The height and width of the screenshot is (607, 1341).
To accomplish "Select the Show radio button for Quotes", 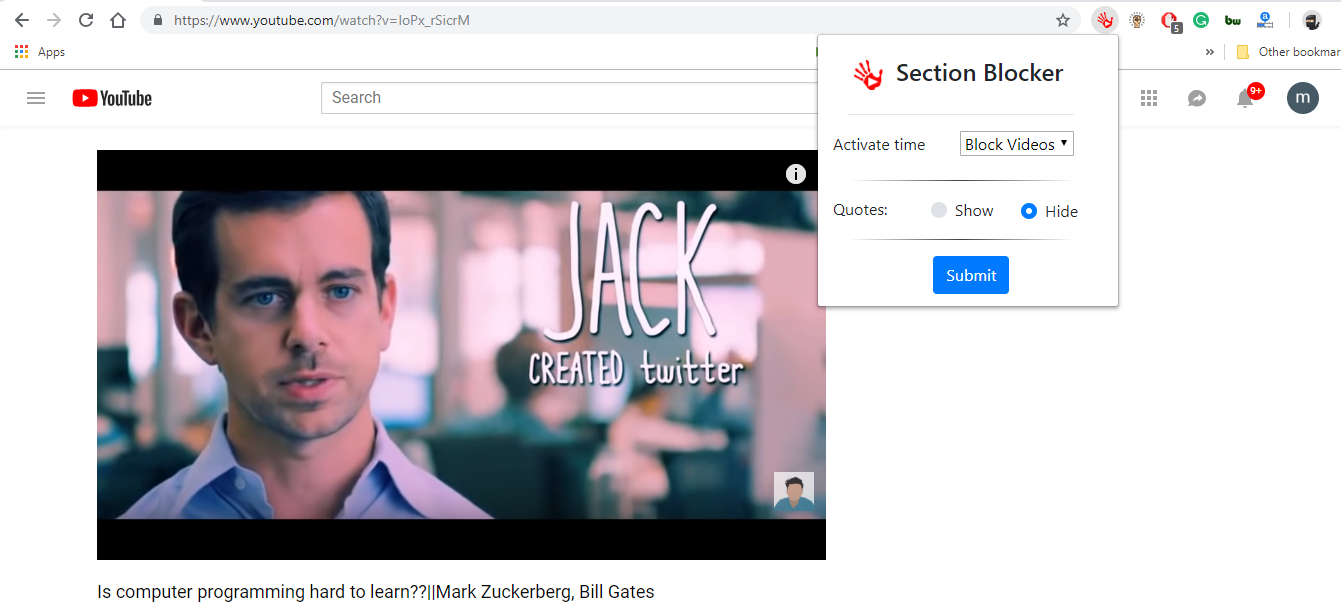I will [x=938, y=210].
